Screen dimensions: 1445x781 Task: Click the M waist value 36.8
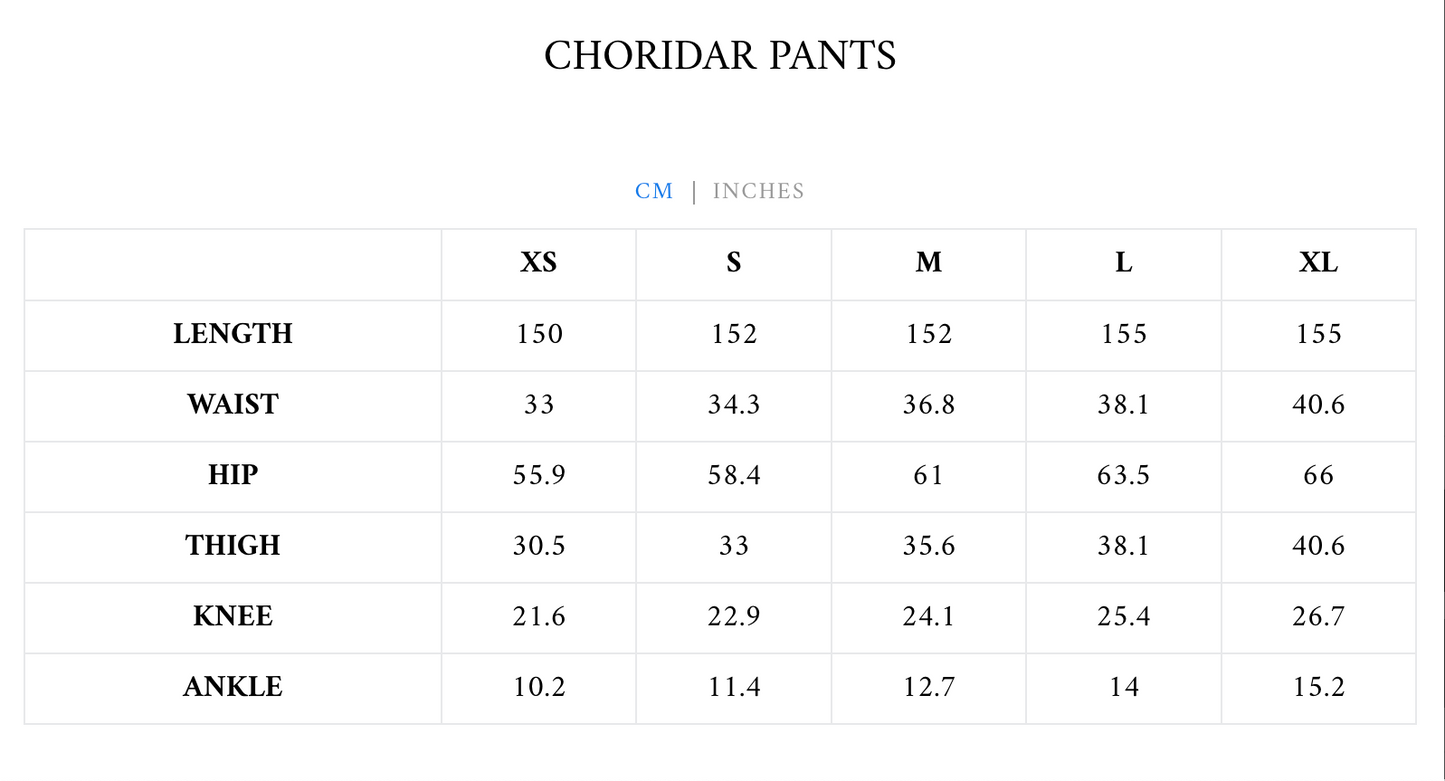click(x=928, y=405)
